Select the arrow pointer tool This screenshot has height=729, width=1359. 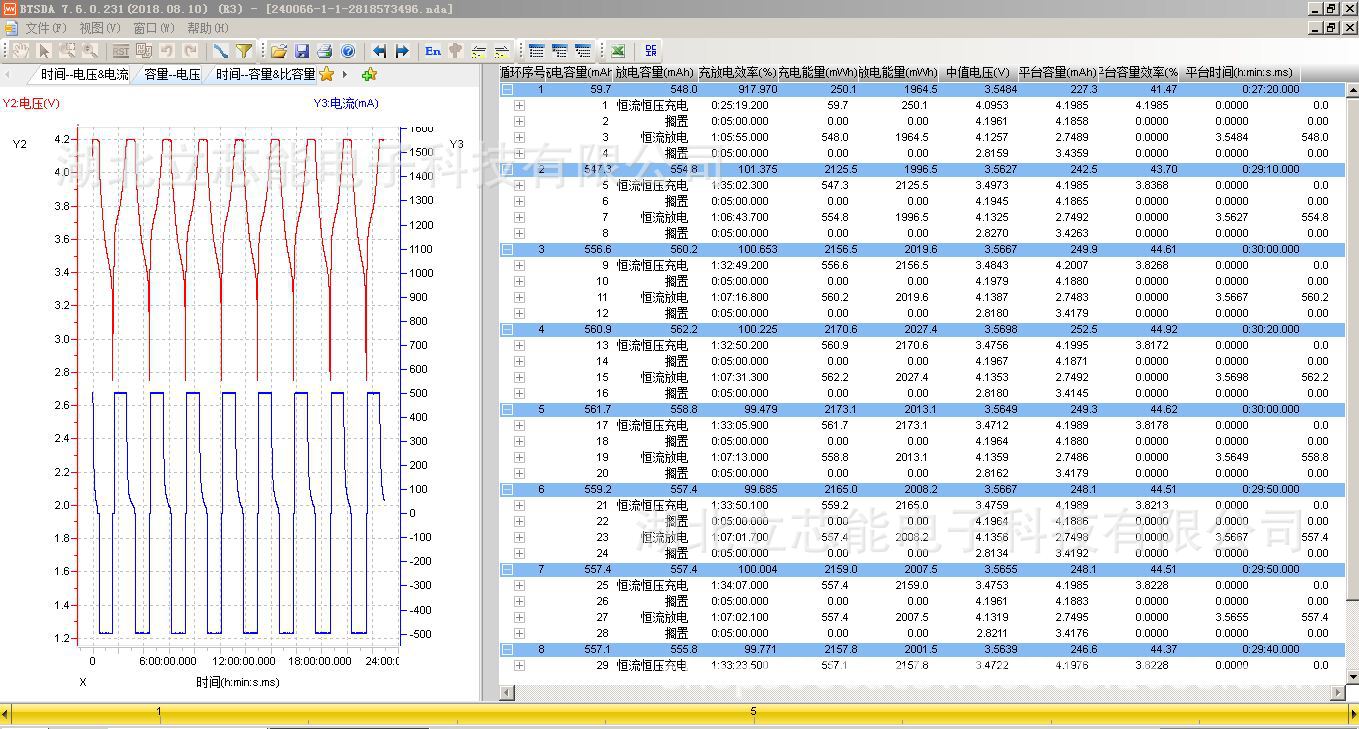coord(44,50)
